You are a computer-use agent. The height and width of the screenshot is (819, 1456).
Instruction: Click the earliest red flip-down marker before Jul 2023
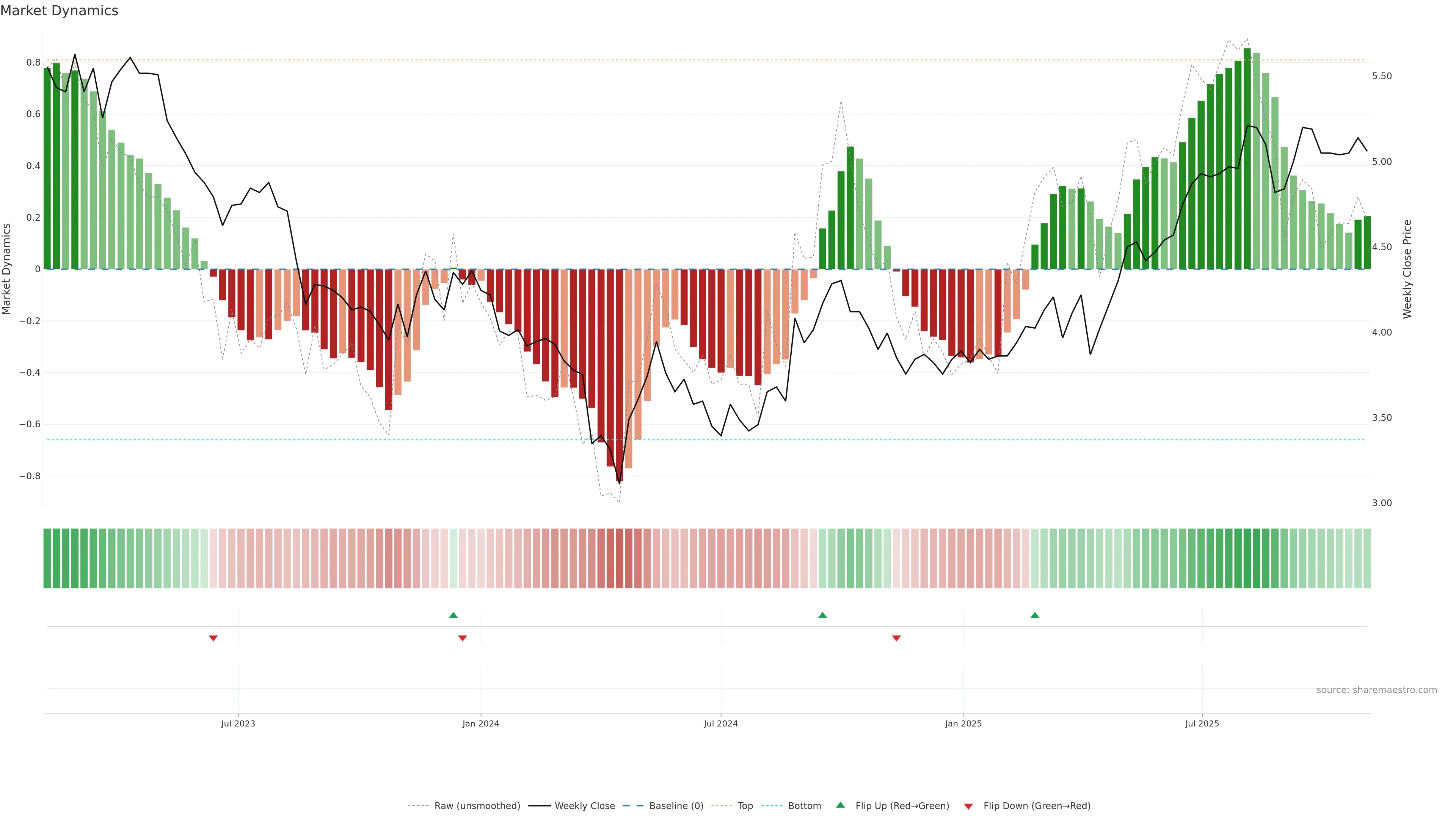[213, 638]
